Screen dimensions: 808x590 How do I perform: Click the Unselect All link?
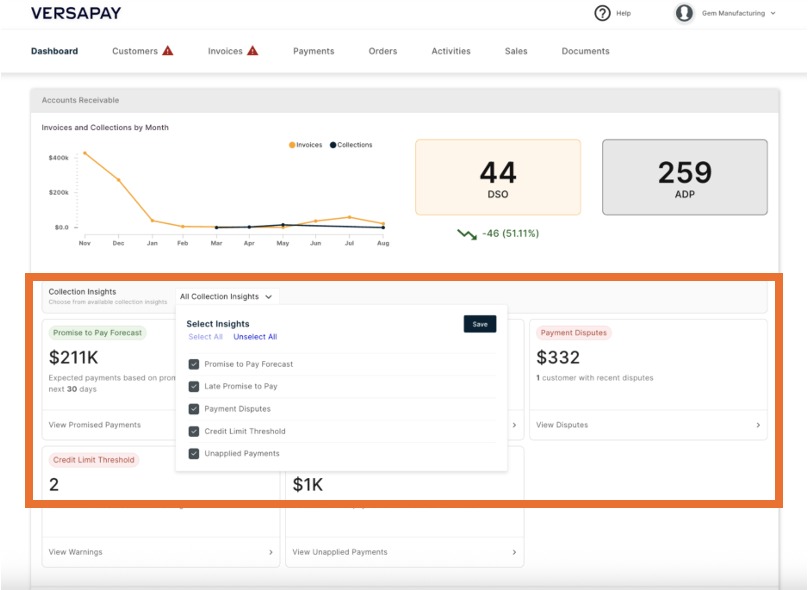click(255, 337)
